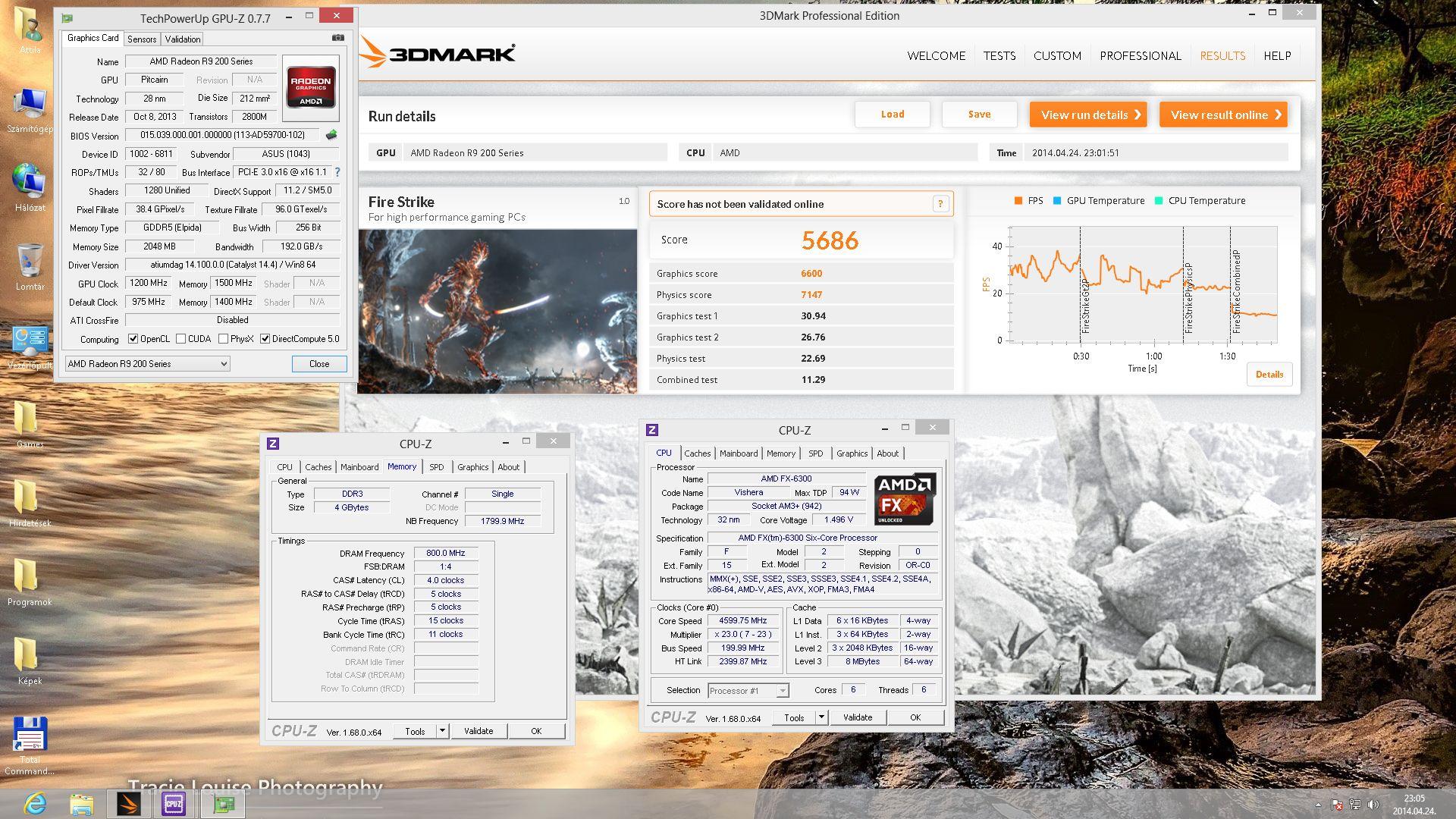
Task: Open the Számítógép desktop icon
Action: (x=30, y=110)
